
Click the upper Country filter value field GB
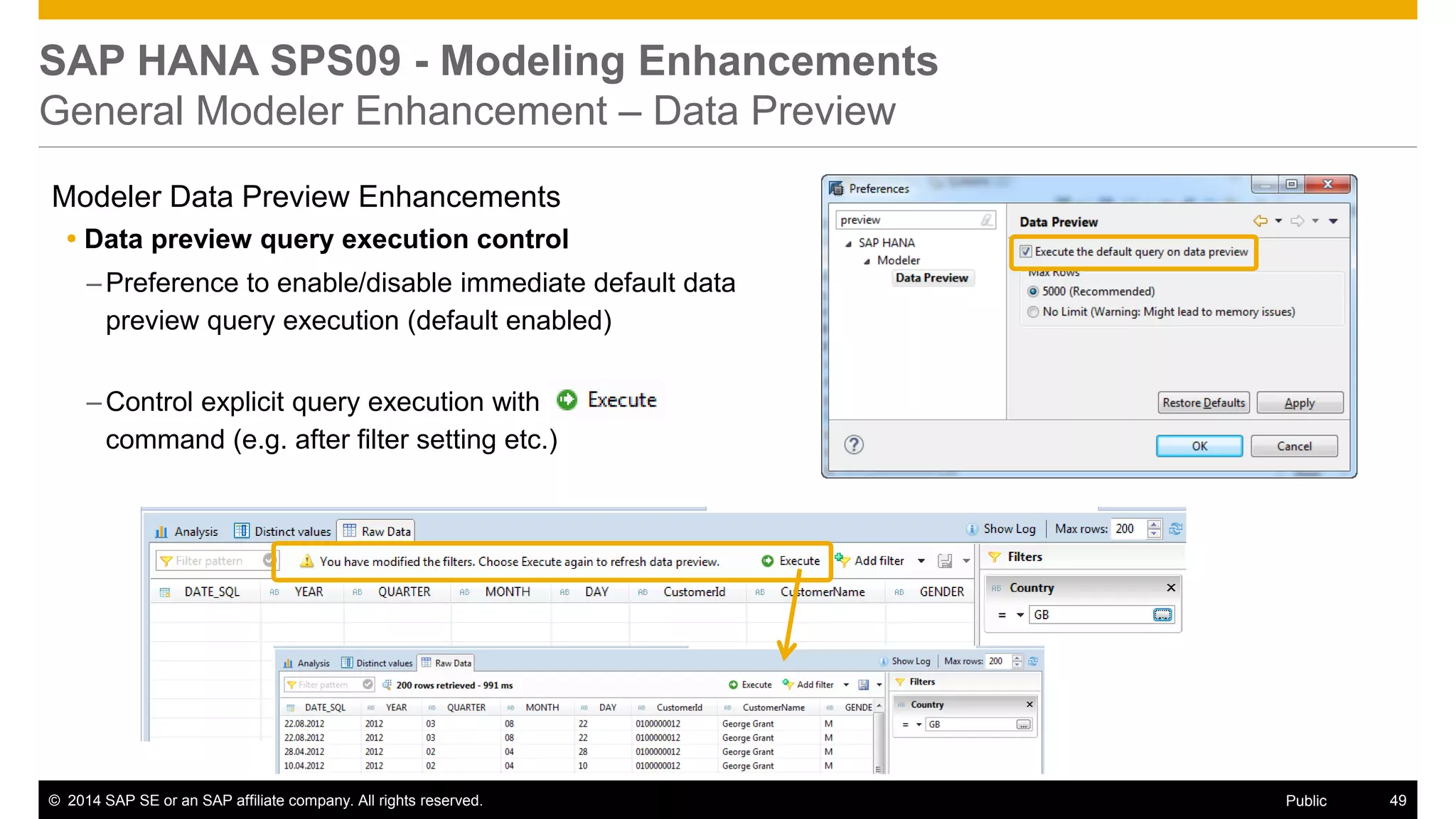tap(1091, 615)
